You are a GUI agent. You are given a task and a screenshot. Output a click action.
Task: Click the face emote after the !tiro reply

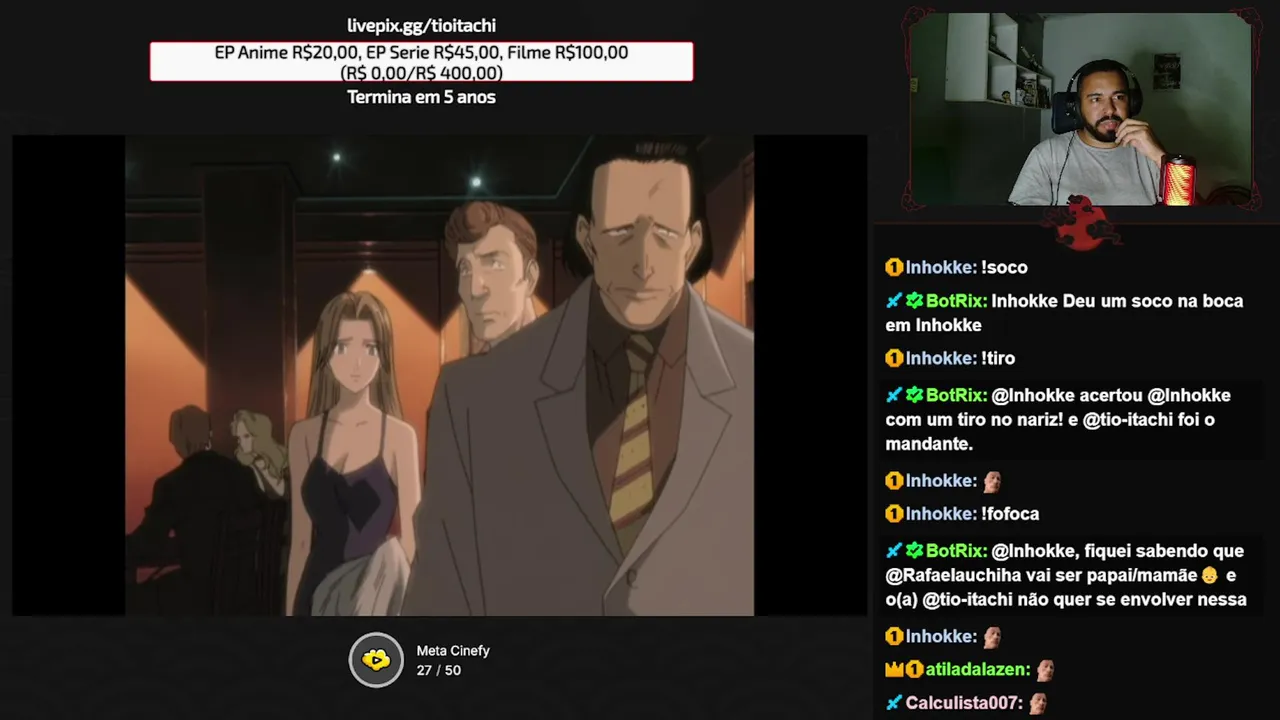pos(991,481)
